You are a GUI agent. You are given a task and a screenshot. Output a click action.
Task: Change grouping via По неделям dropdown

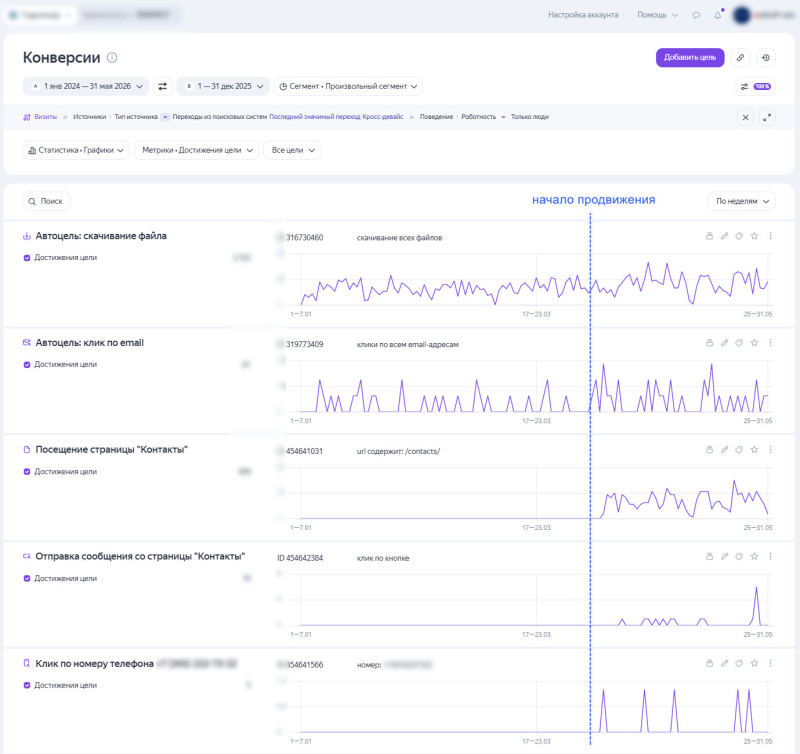pyautogui.click(x=742, y=201)
